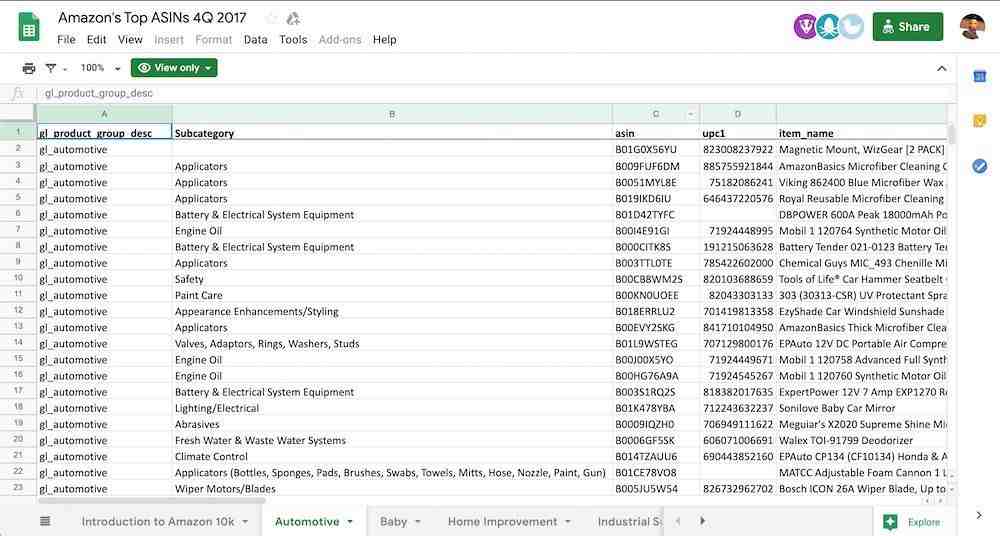Select row 12 header

tap(18, 311)
